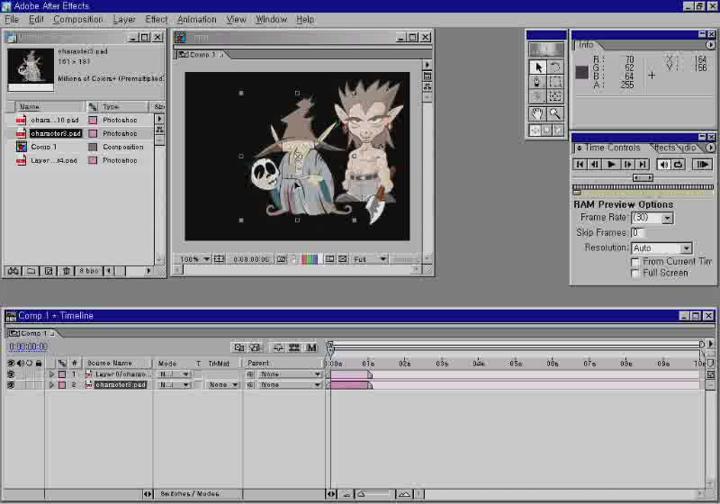The image size is (720, 504).
Task: Open the Effect menu
Action: pos(156,19)
